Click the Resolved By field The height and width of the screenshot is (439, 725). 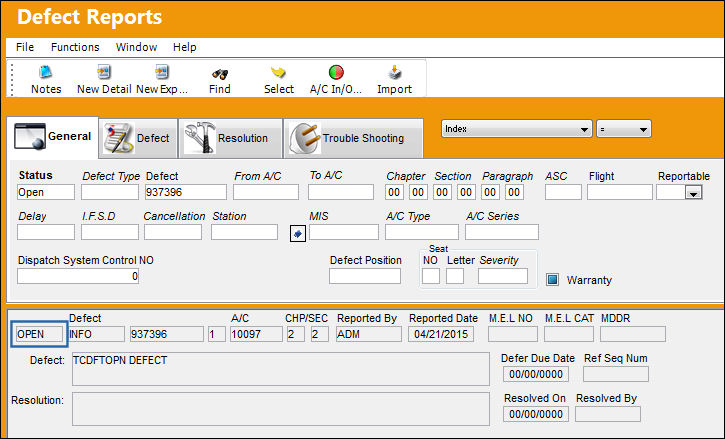tap(608, 414)
